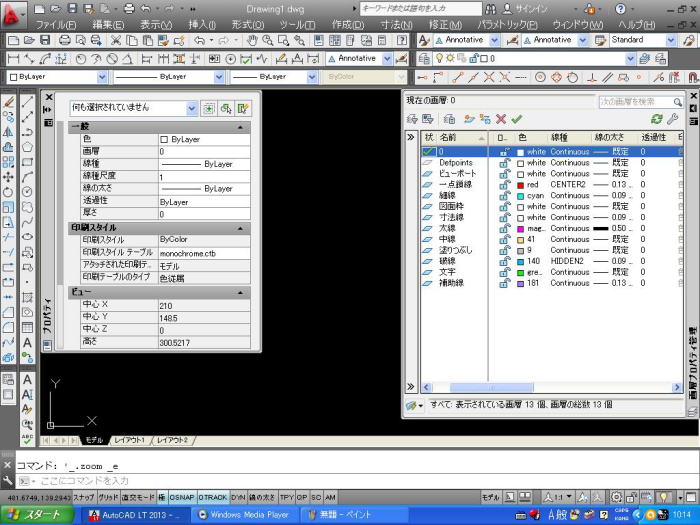
Task: Collapse the ビュー section in Properties
Action: click(240, 292)
